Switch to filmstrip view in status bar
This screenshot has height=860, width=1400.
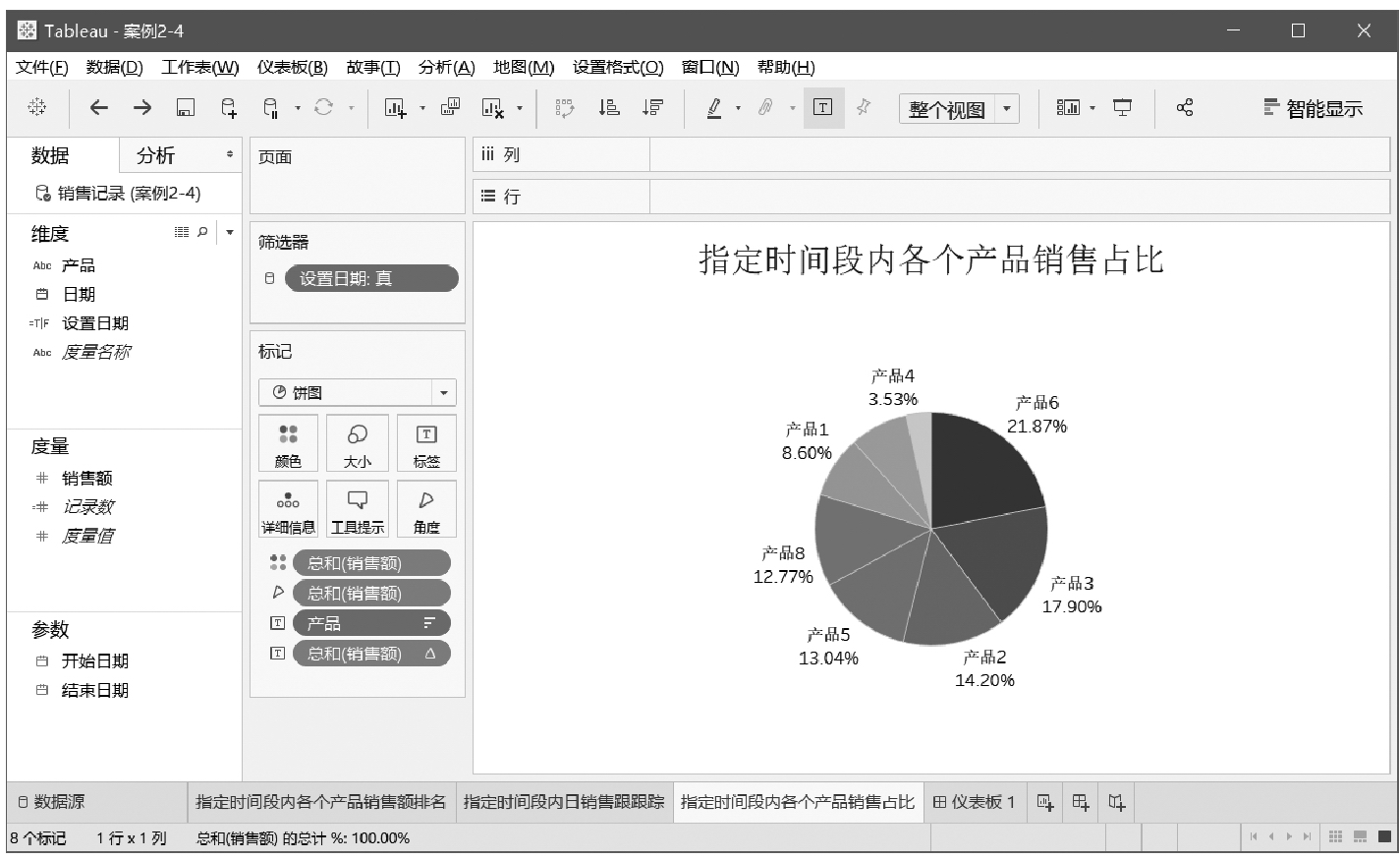[1361, 837]
